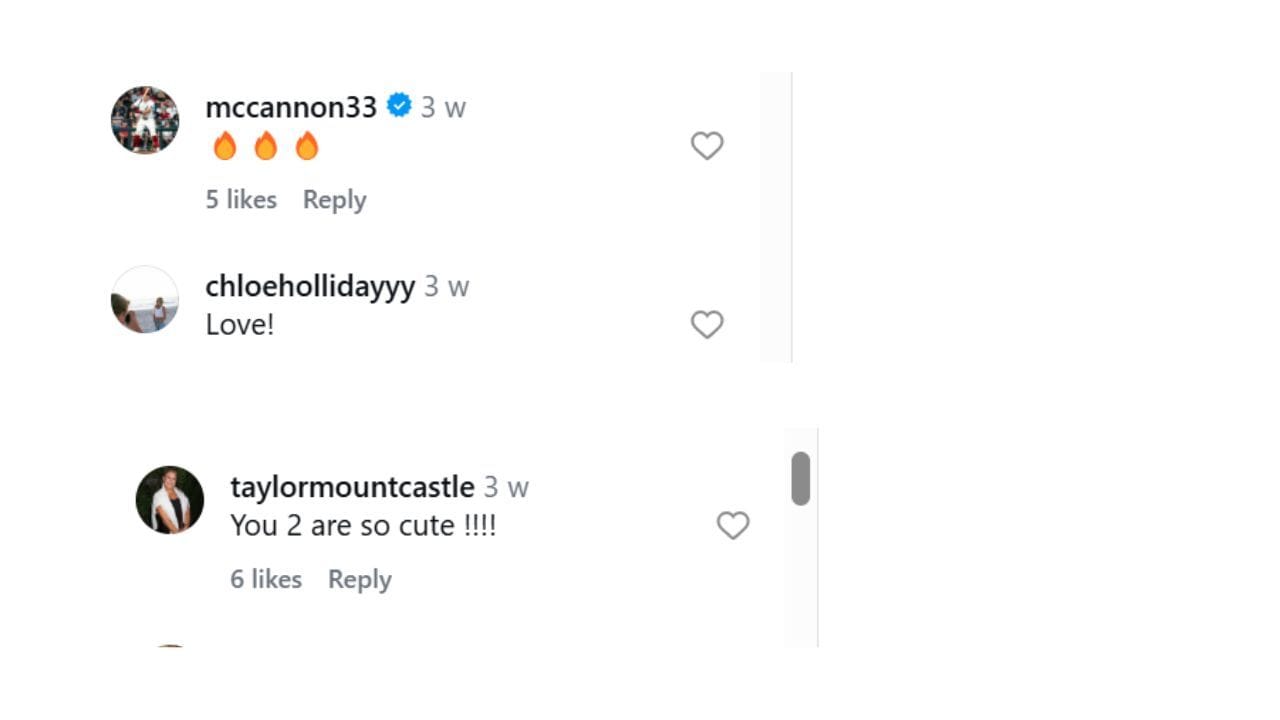Image resolution: width=1280 pixels, height=720 pixels.
Task: View 6 likes on taylormountcastle's comment
Action: [266, 579]
